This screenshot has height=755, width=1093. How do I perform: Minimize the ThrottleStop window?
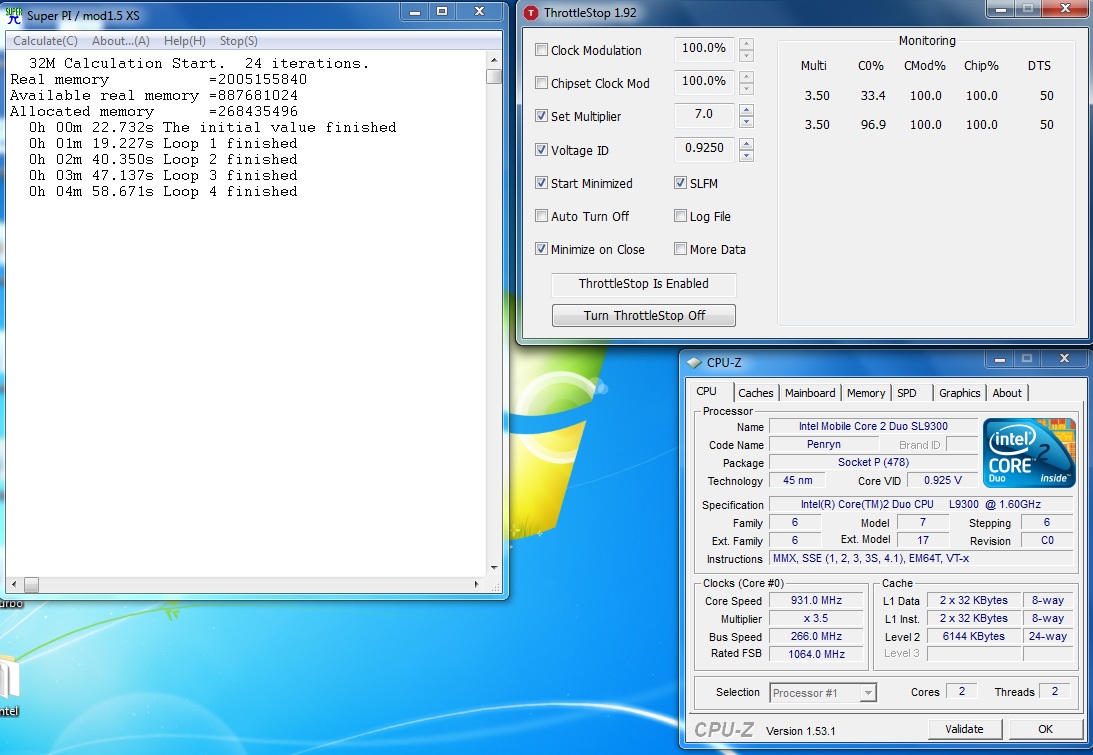(x=1001, y=9)
